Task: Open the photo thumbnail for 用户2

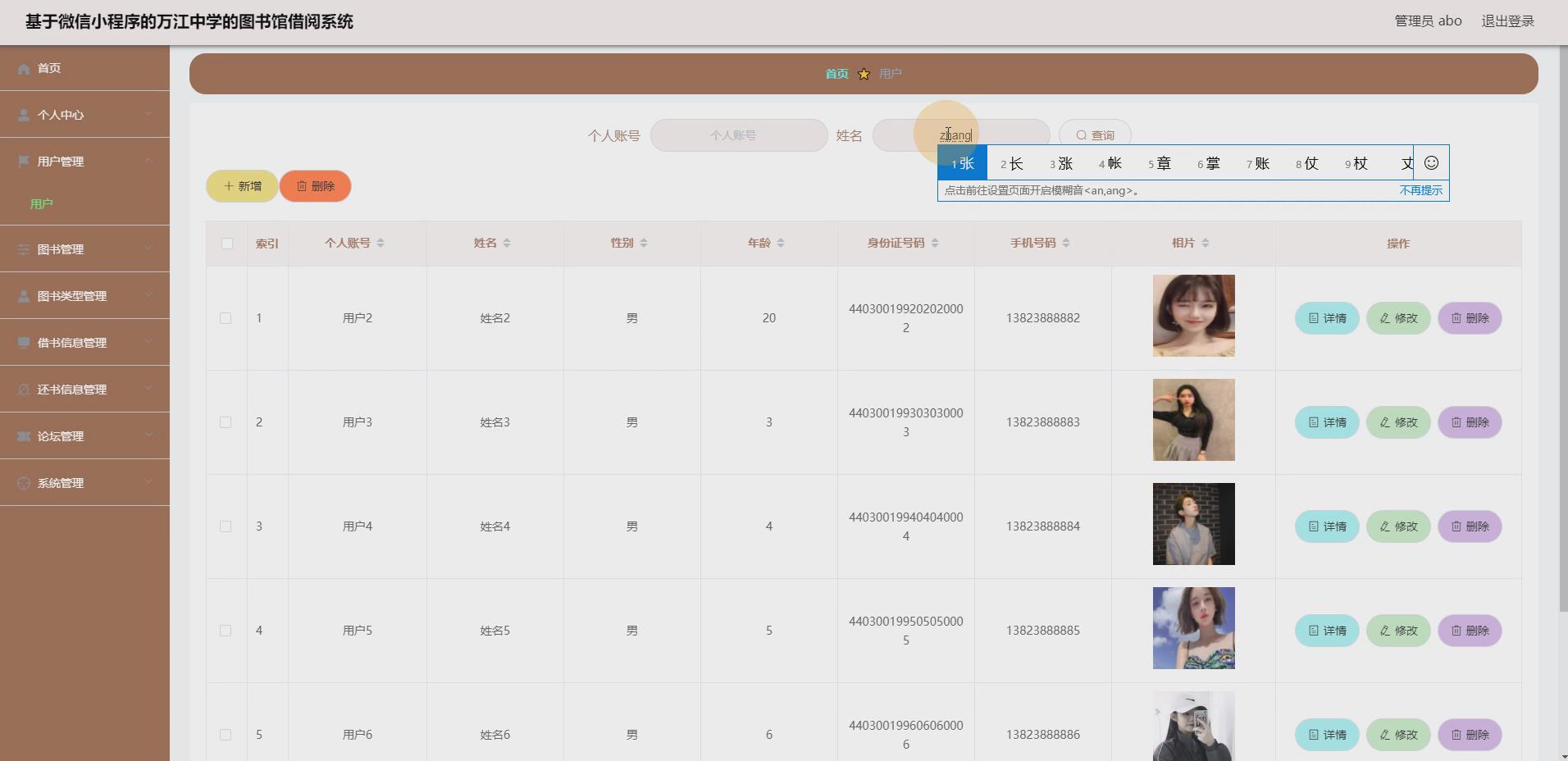Action: pyautogui.click(x=1193, y=316)
